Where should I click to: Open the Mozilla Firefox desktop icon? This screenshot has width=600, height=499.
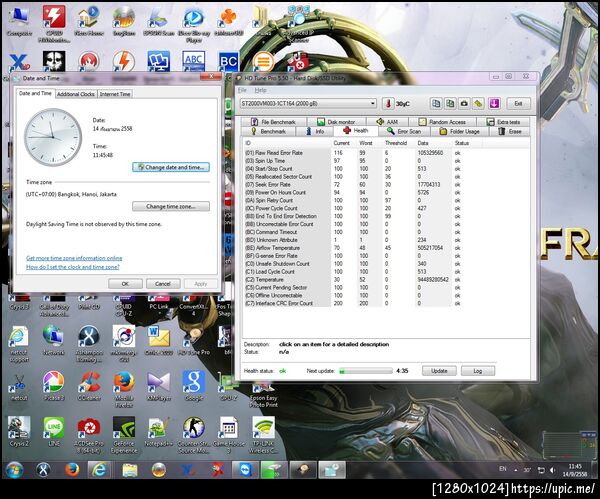pyautogui.click(x=124, y=389)
